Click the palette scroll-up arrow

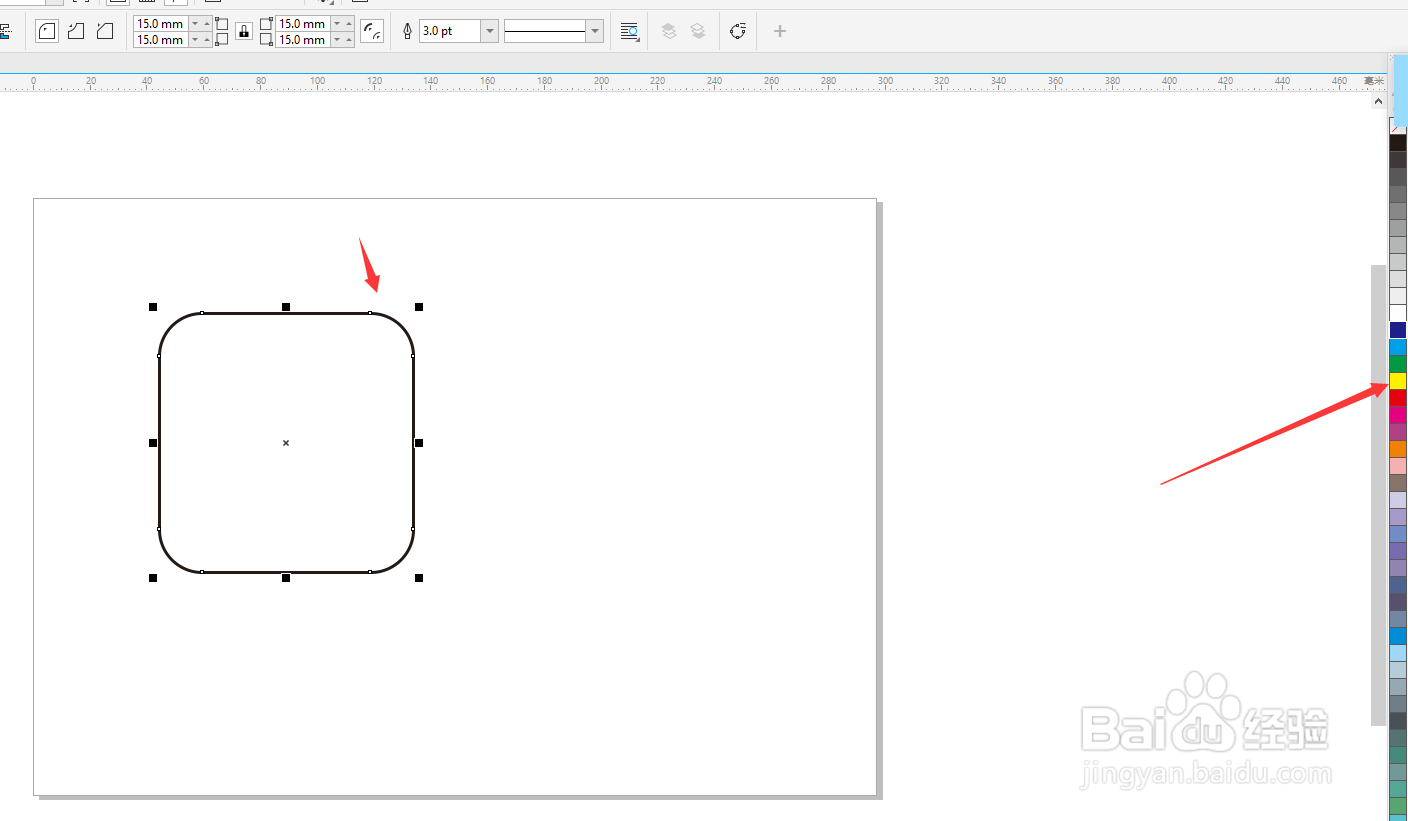[1379, 102]
